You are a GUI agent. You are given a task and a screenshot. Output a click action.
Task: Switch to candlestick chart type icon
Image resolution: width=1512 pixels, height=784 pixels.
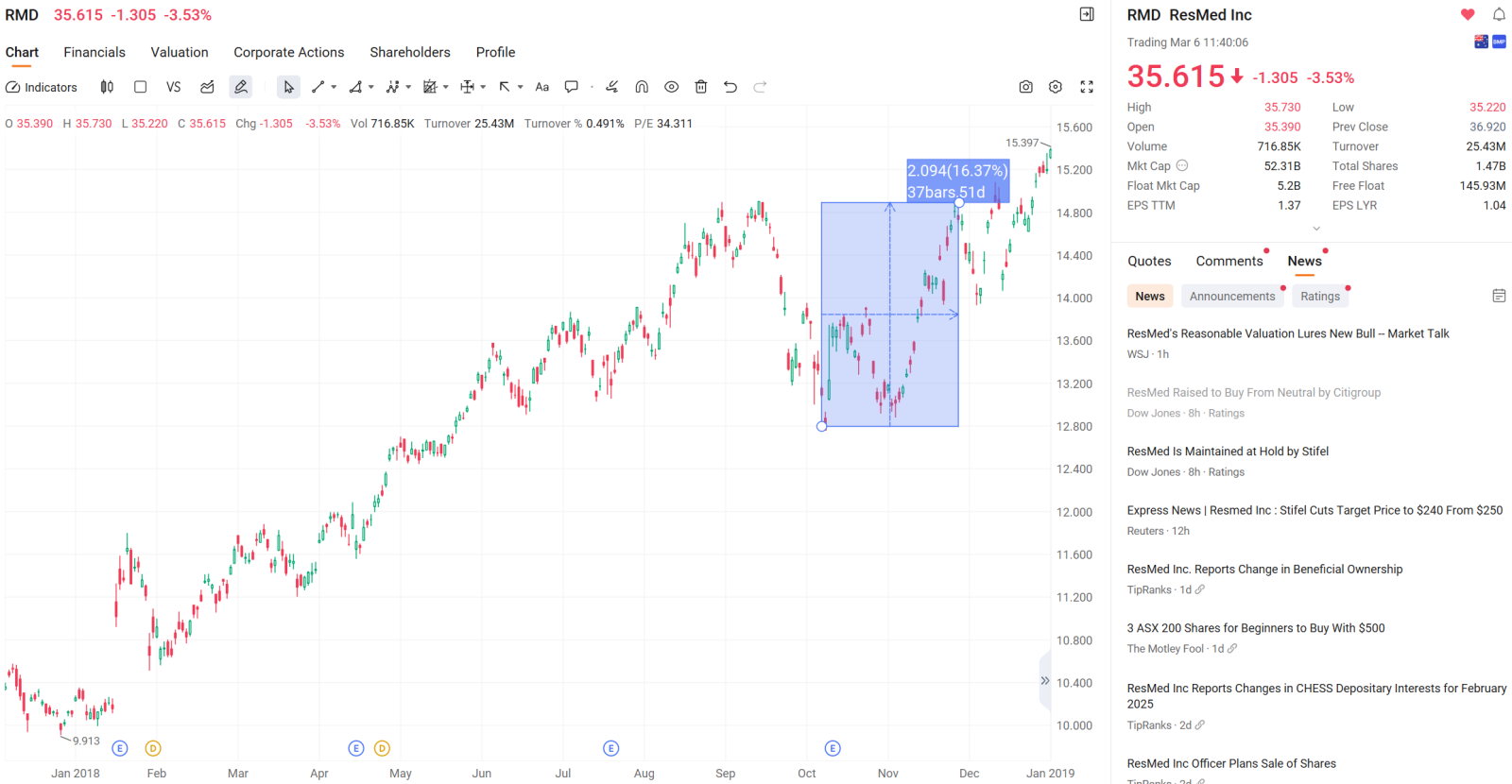(107, 87)
